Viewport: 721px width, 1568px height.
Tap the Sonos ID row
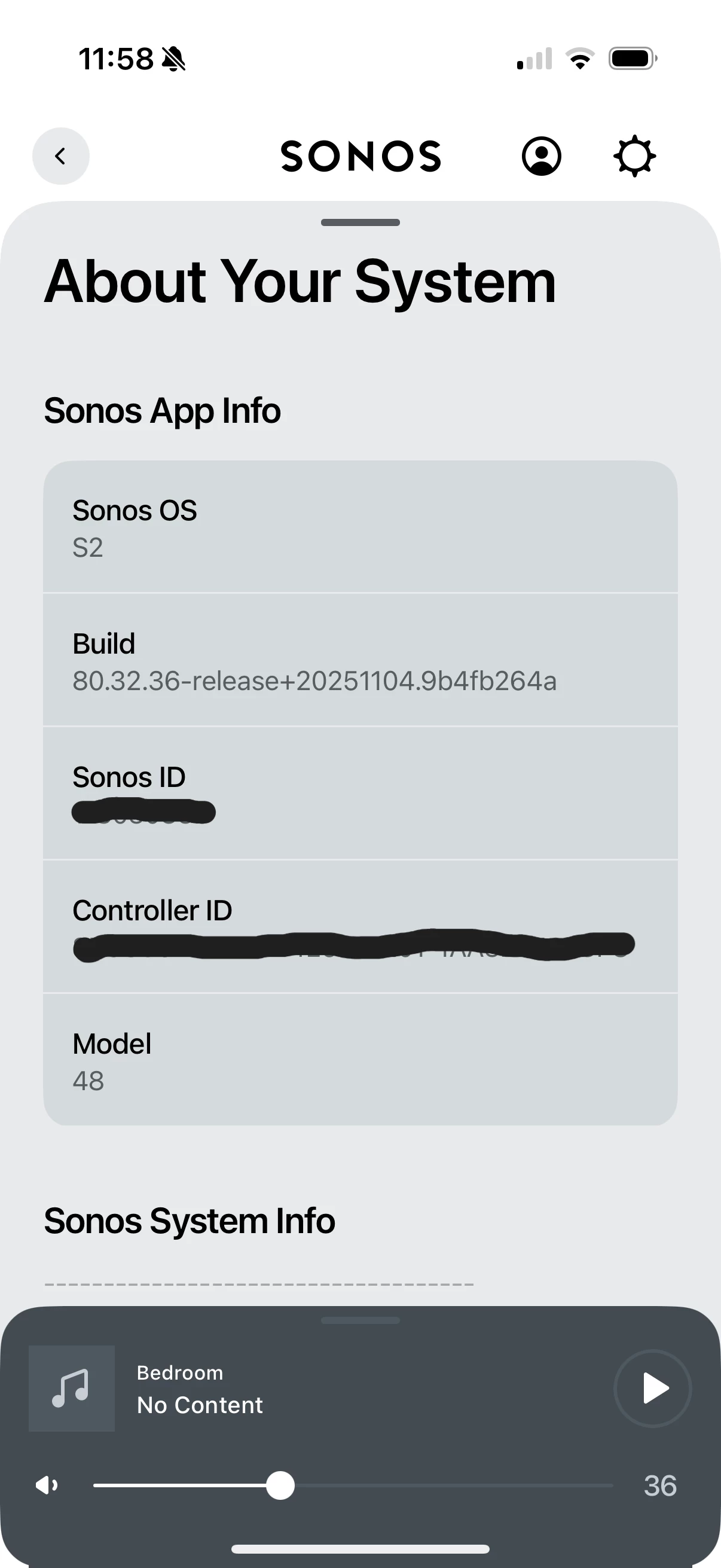(x=360, y=793)
